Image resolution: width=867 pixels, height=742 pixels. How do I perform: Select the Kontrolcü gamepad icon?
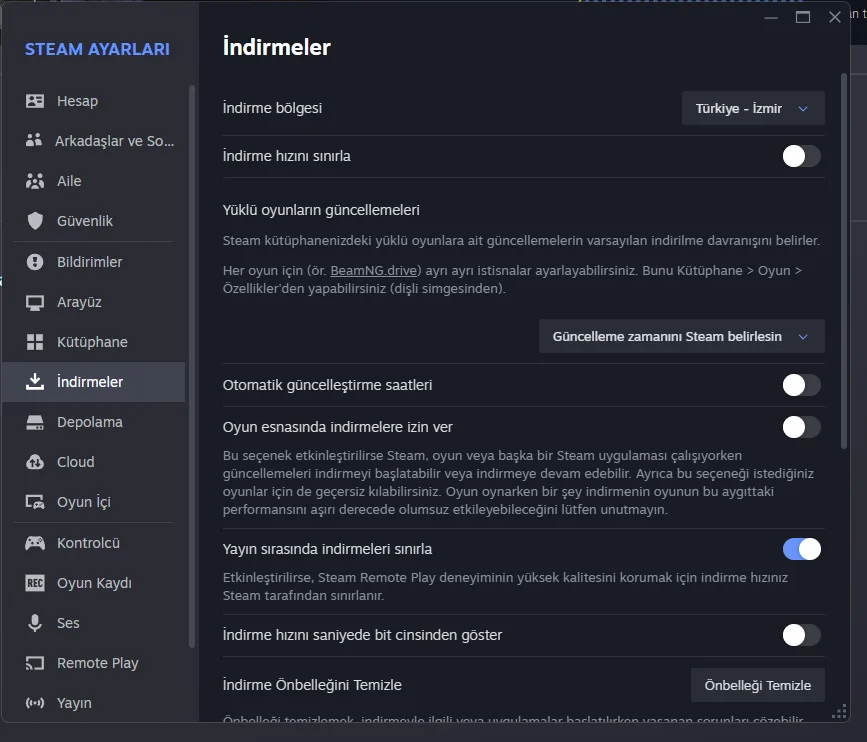(x=35, y=543)
